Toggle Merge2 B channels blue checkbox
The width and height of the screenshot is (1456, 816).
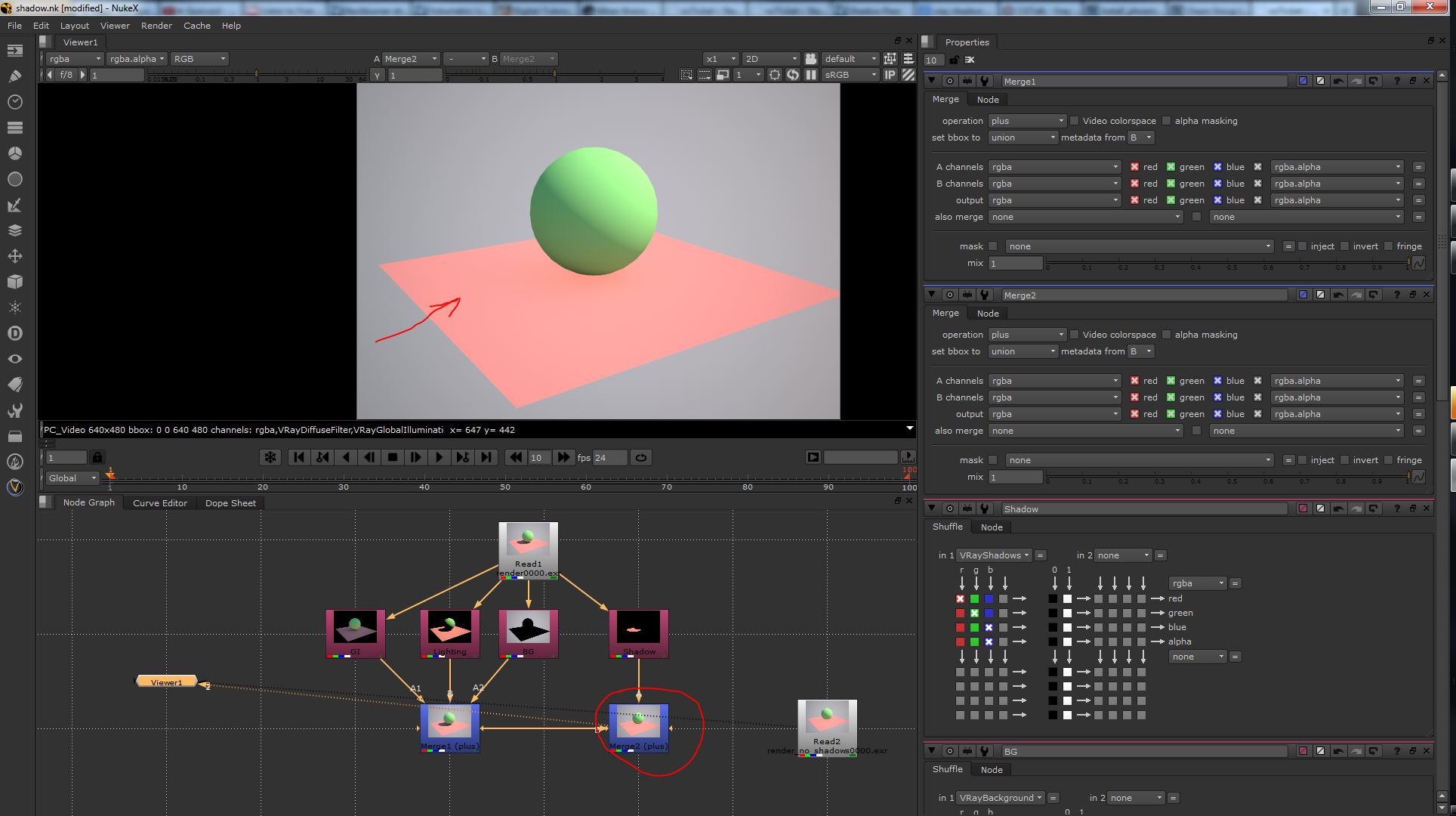1217,397
